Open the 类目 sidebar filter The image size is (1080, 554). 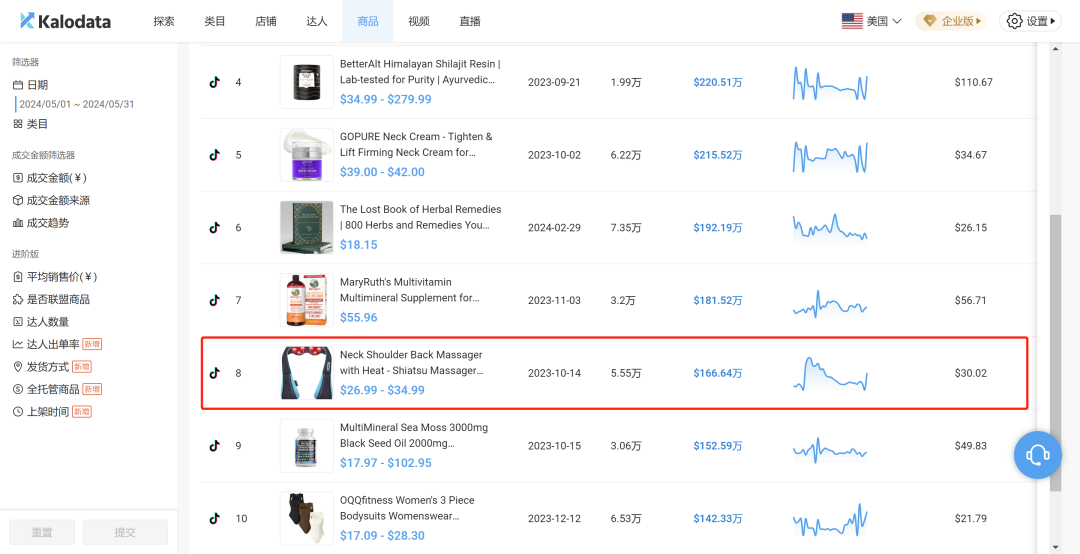pos(30,124)
